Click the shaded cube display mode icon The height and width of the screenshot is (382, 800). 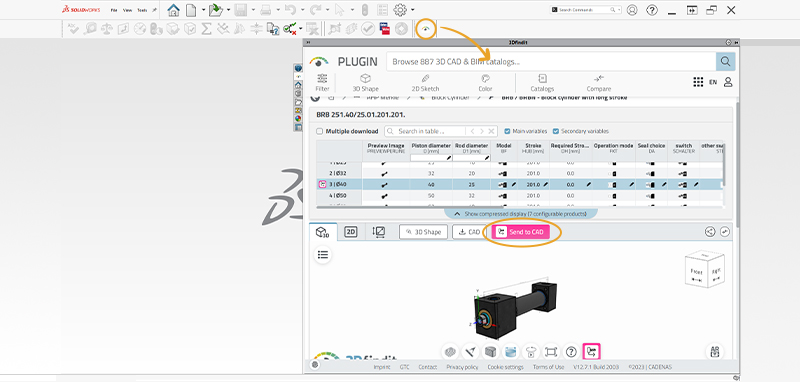point(490,351)
